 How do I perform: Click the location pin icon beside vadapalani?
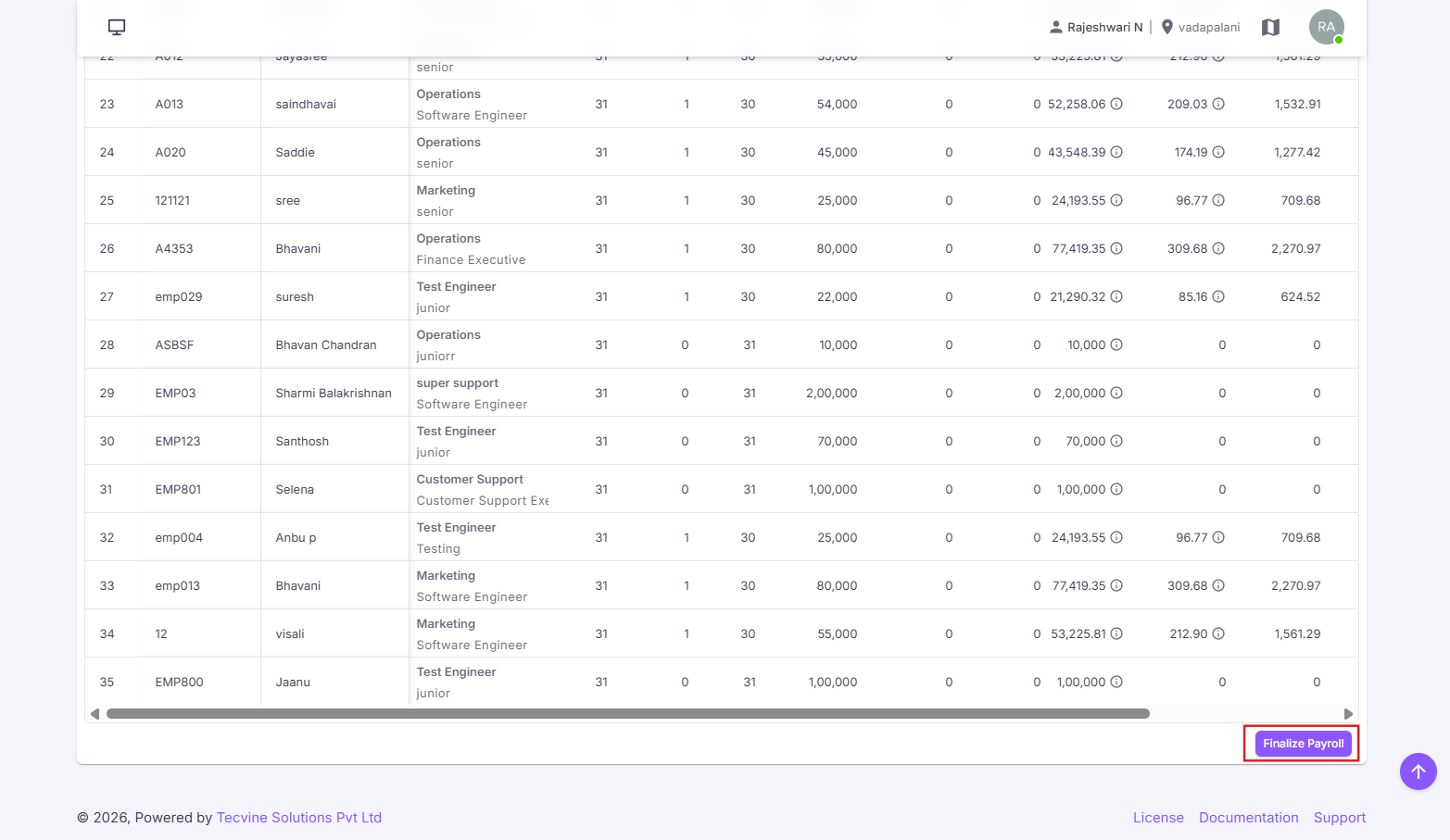click(1167, 27)
